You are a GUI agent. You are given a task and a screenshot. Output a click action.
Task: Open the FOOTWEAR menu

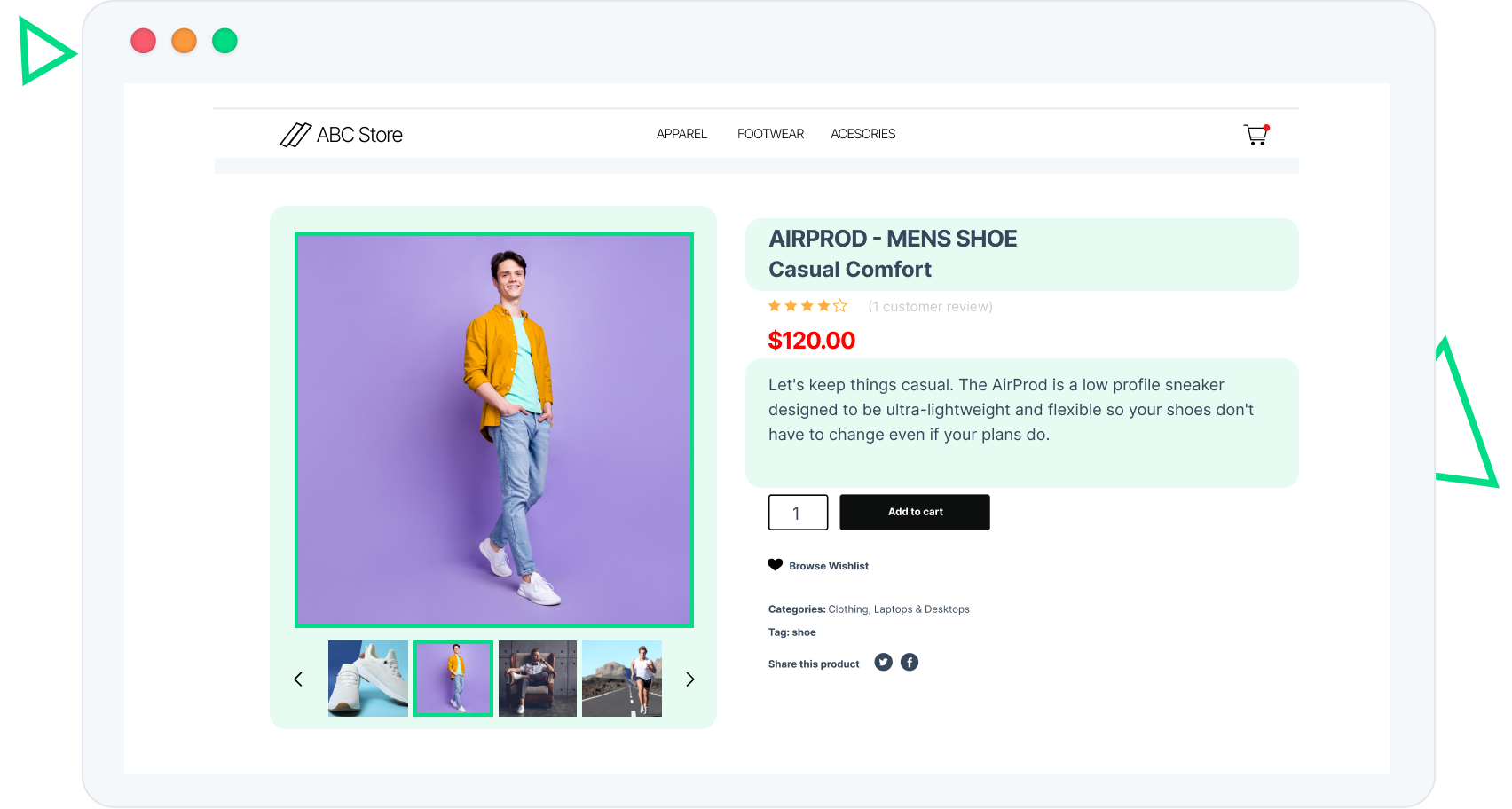click(x=770, y=134)
